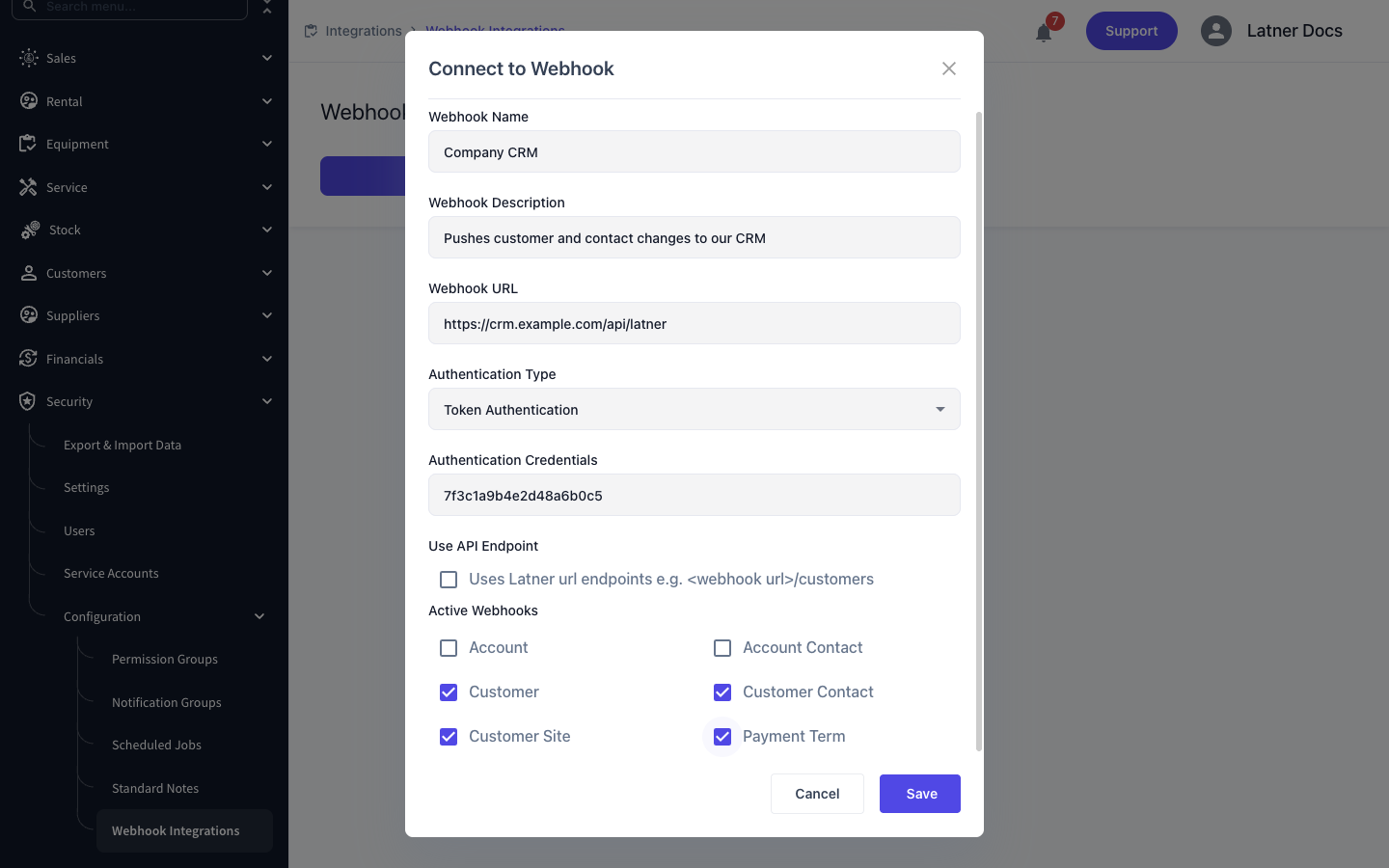Cancel the webhook dialog
The image size is (1389, 868).
(x=817, y=794)
